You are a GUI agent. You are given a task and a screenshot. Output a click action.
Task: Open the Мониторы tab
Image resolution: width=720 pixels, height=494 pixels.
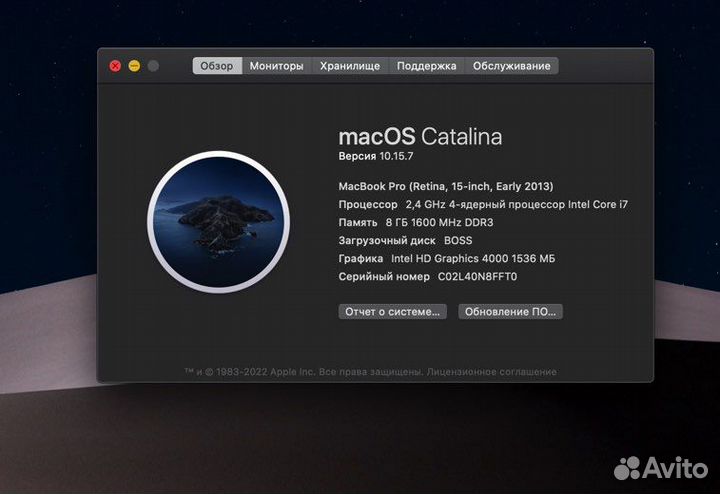point(276,66)
